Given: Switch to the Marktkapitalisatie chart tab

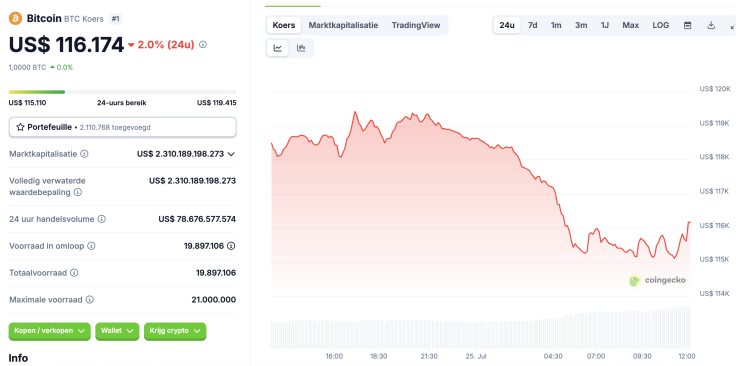Looking at the screenshot, I should (x=343, y=25).
